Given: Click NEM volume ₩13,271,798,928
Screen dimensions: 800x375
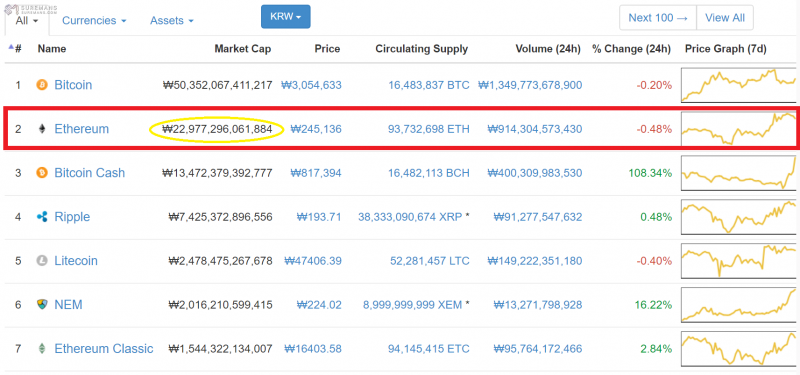Looking at the screenshot, I should 538,305.
